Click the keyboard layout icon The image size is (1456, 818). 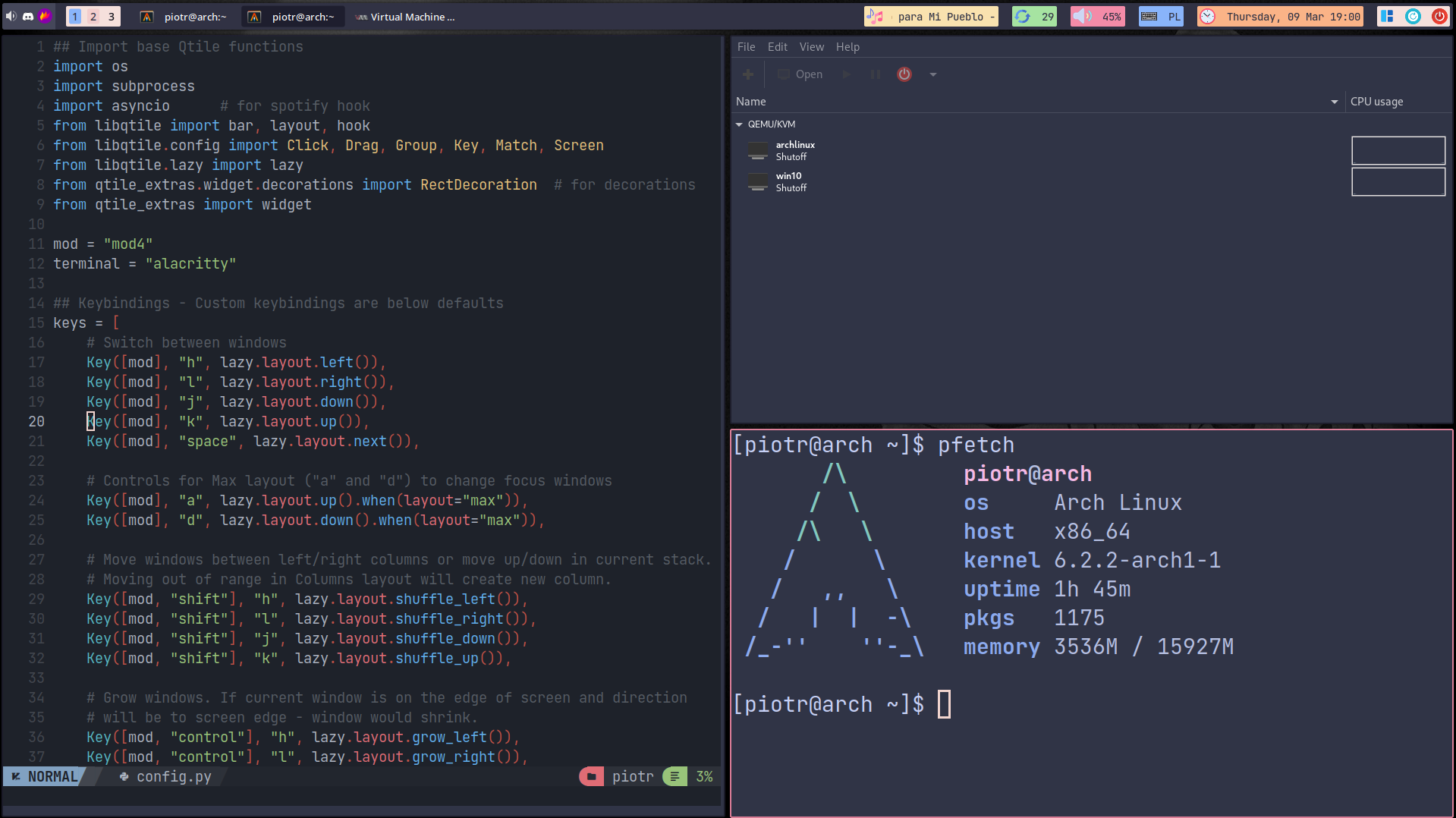point(1149,17)
